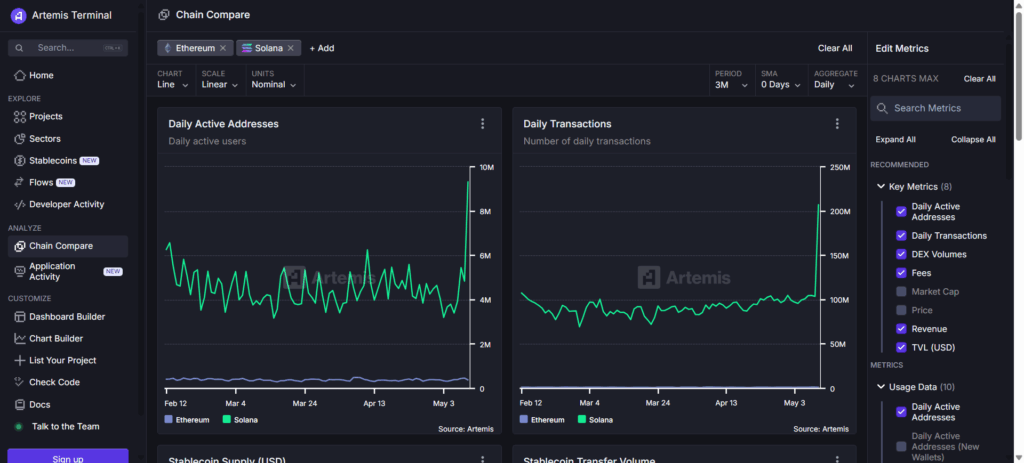Screen dimensions: 1024x463
Task: Open the Home page icon
Action: click(20, 76)
